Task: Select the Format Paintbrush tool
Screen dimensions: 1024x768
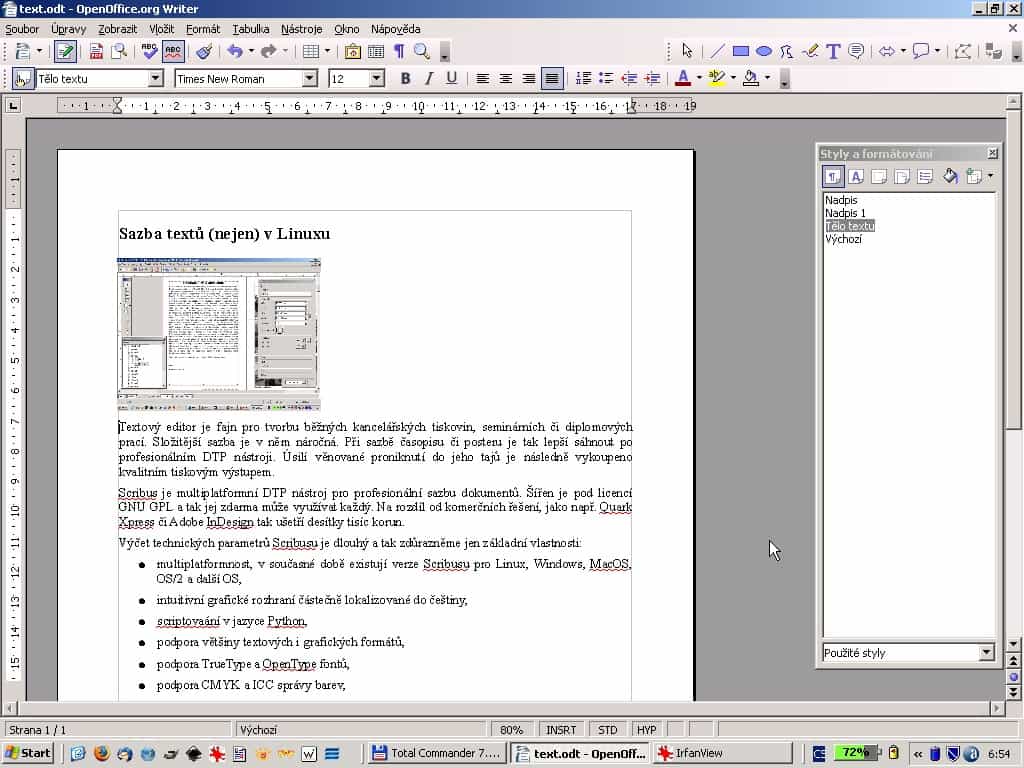Action: 204,52
